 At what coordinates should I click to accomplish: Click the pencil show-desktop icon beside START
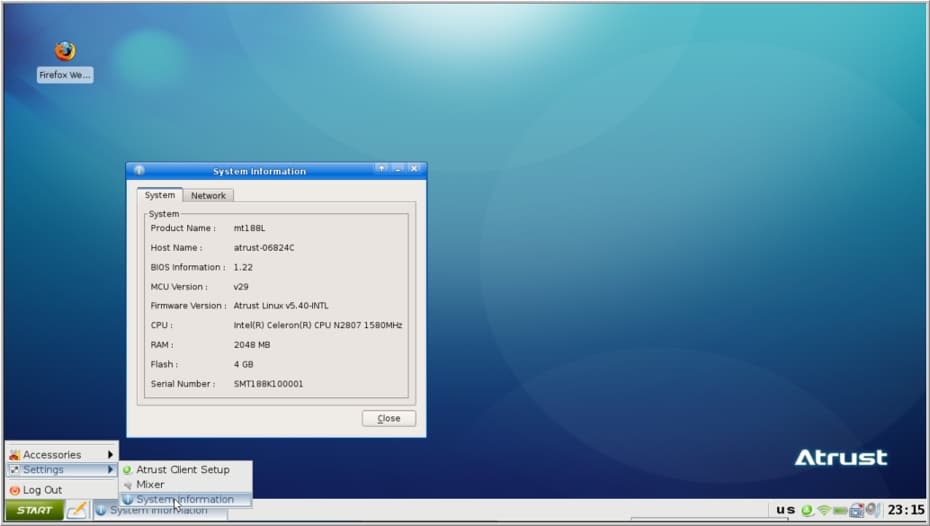point(77,510)
